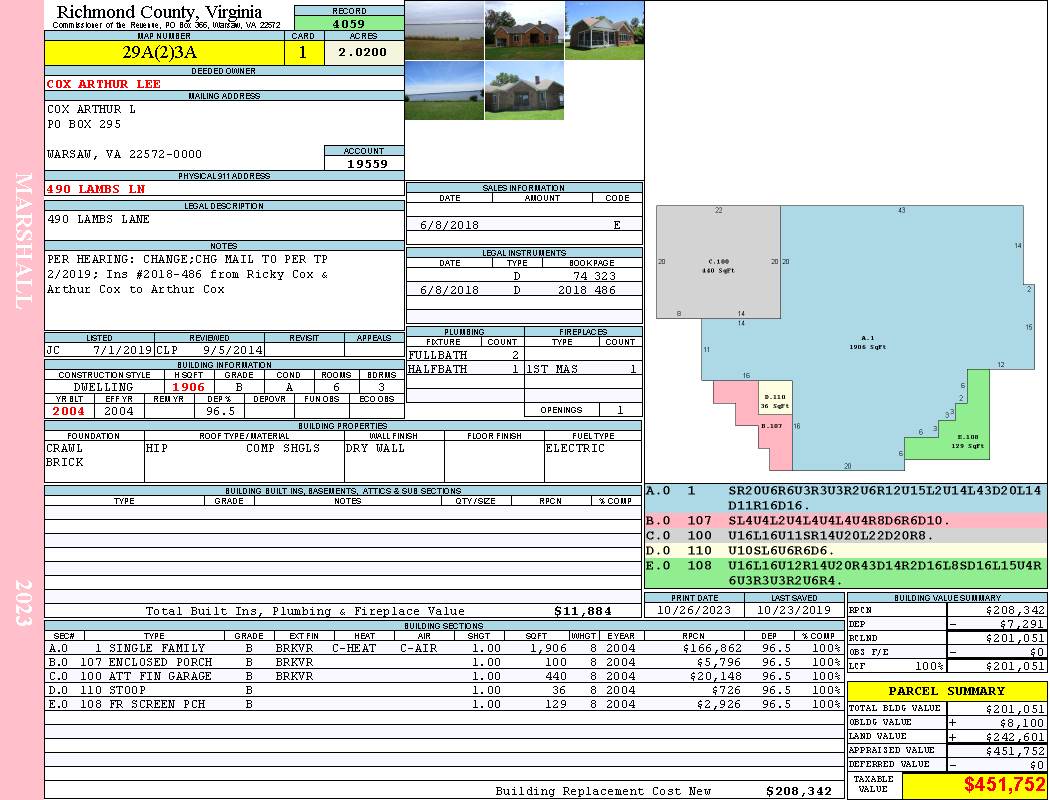Click the E.0 108 sketch code row

pos(845,573)
